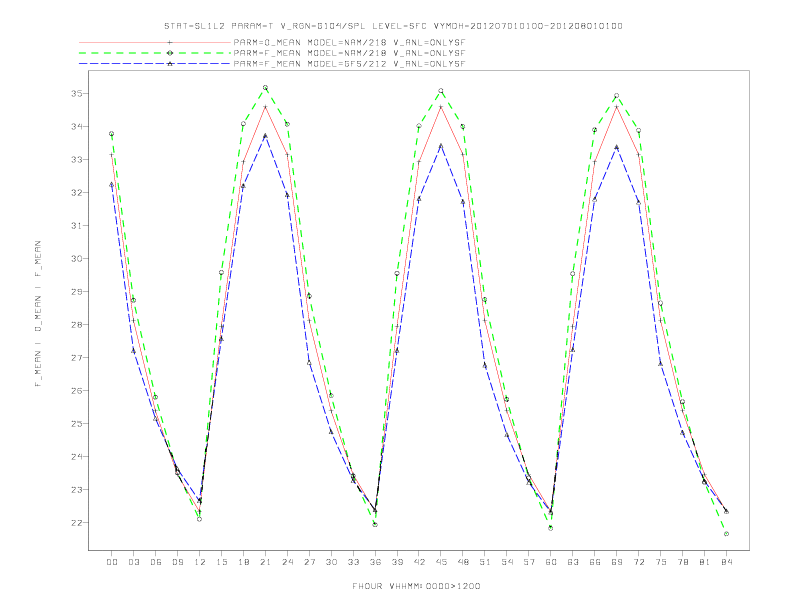Click x-axis forecast hour label 00

click(112, 562)
